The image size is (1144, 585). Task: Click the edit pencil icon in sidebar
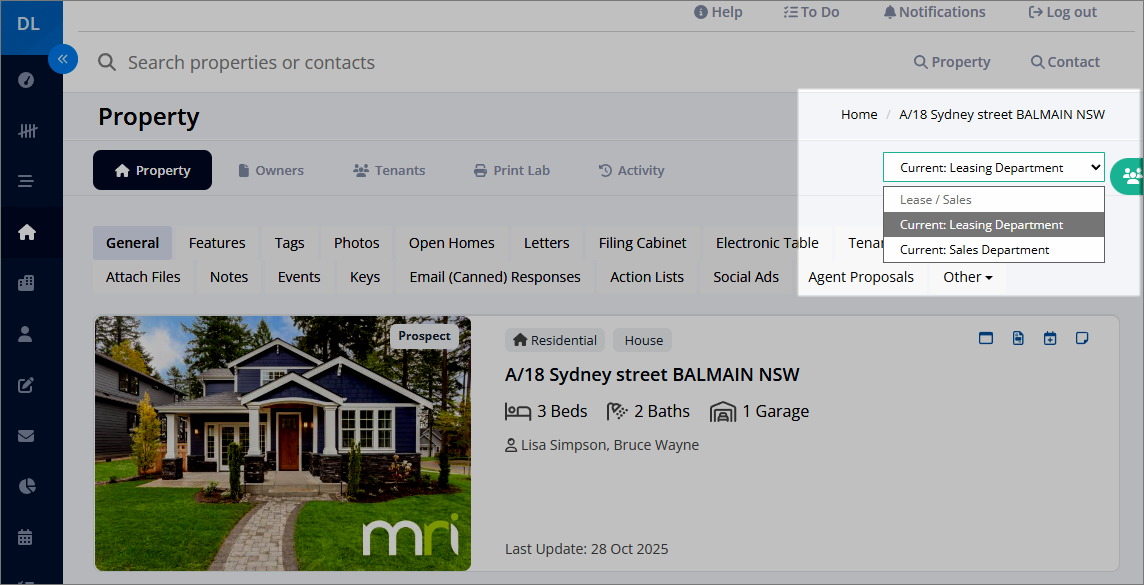point(26,385)
